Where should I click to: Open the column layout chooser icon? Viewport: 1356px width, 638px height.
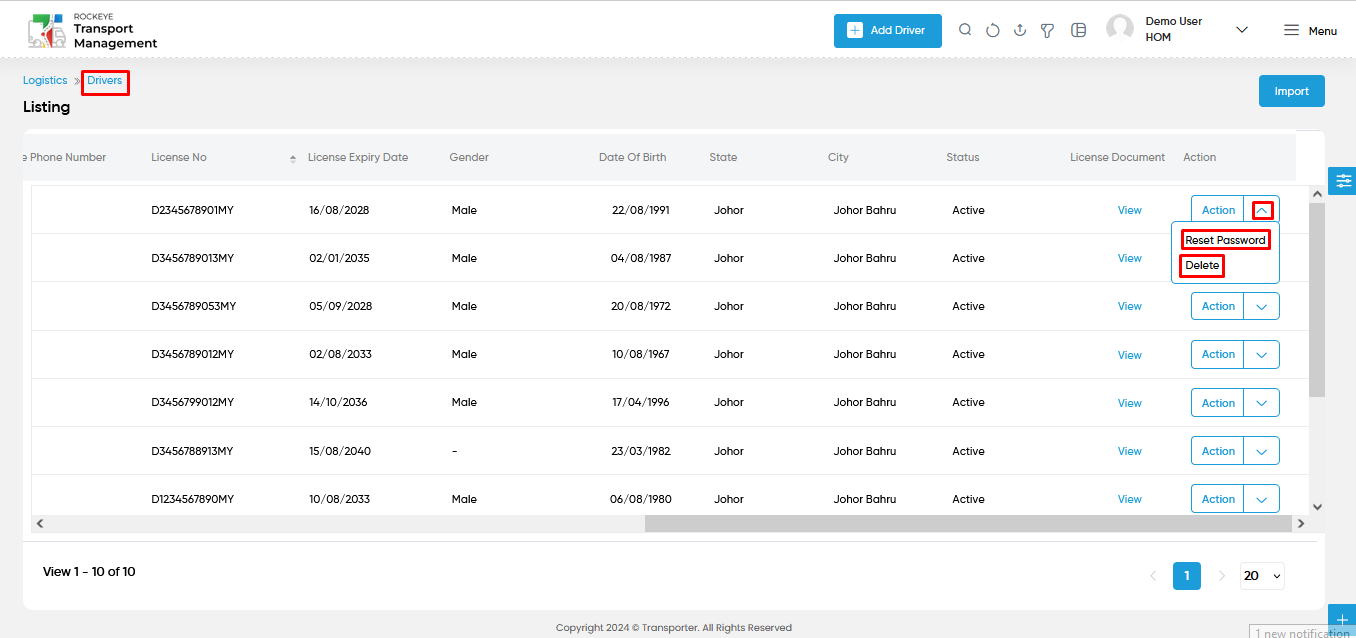(x=1078, y=30)
